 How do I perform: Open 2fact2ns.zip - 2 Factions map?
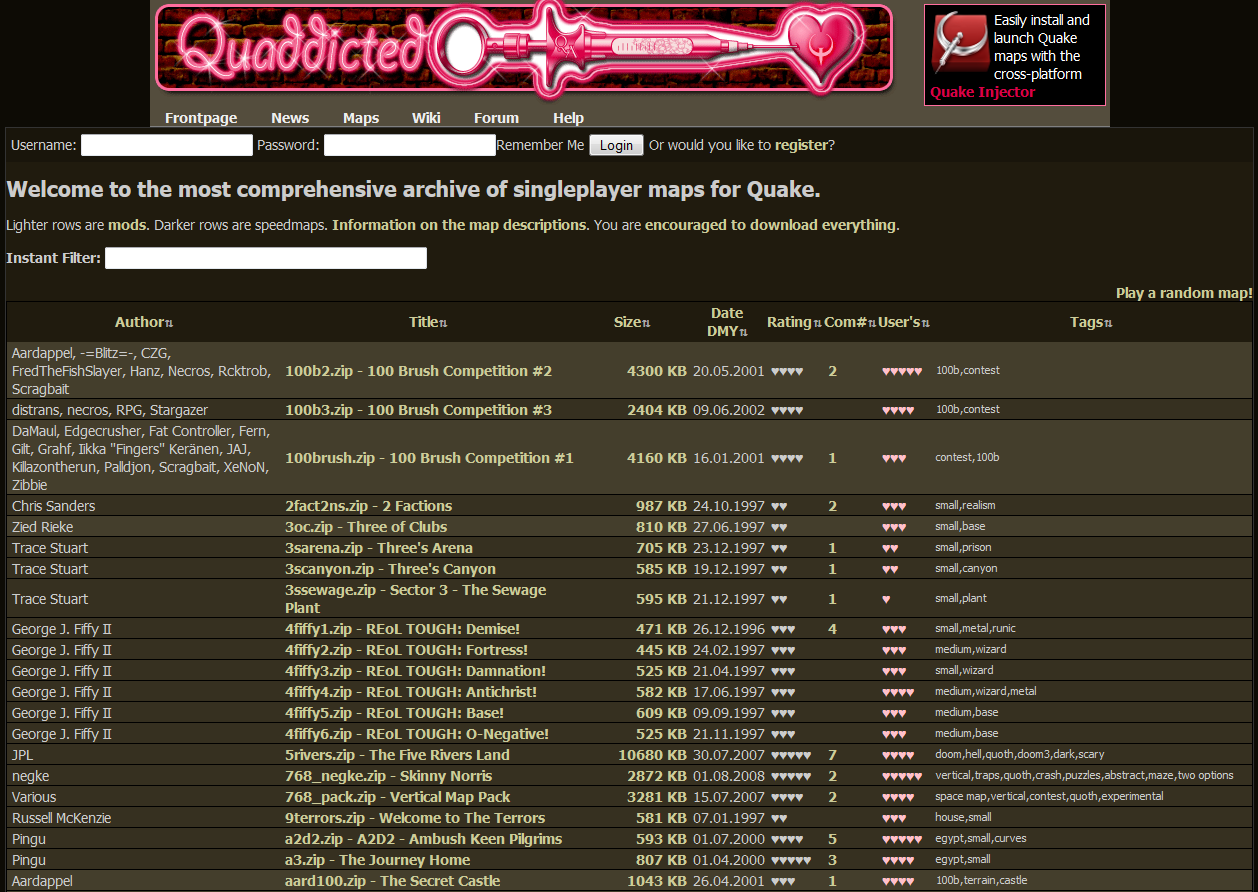click(x=368, y=506)
